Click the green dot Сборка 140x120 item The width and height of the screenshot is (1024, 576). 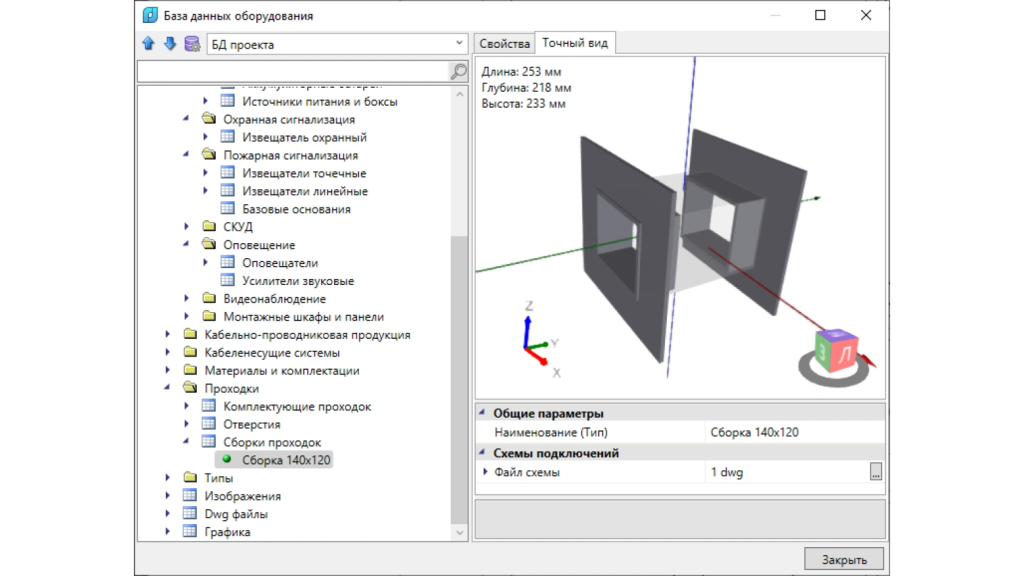tap(227, 460)
